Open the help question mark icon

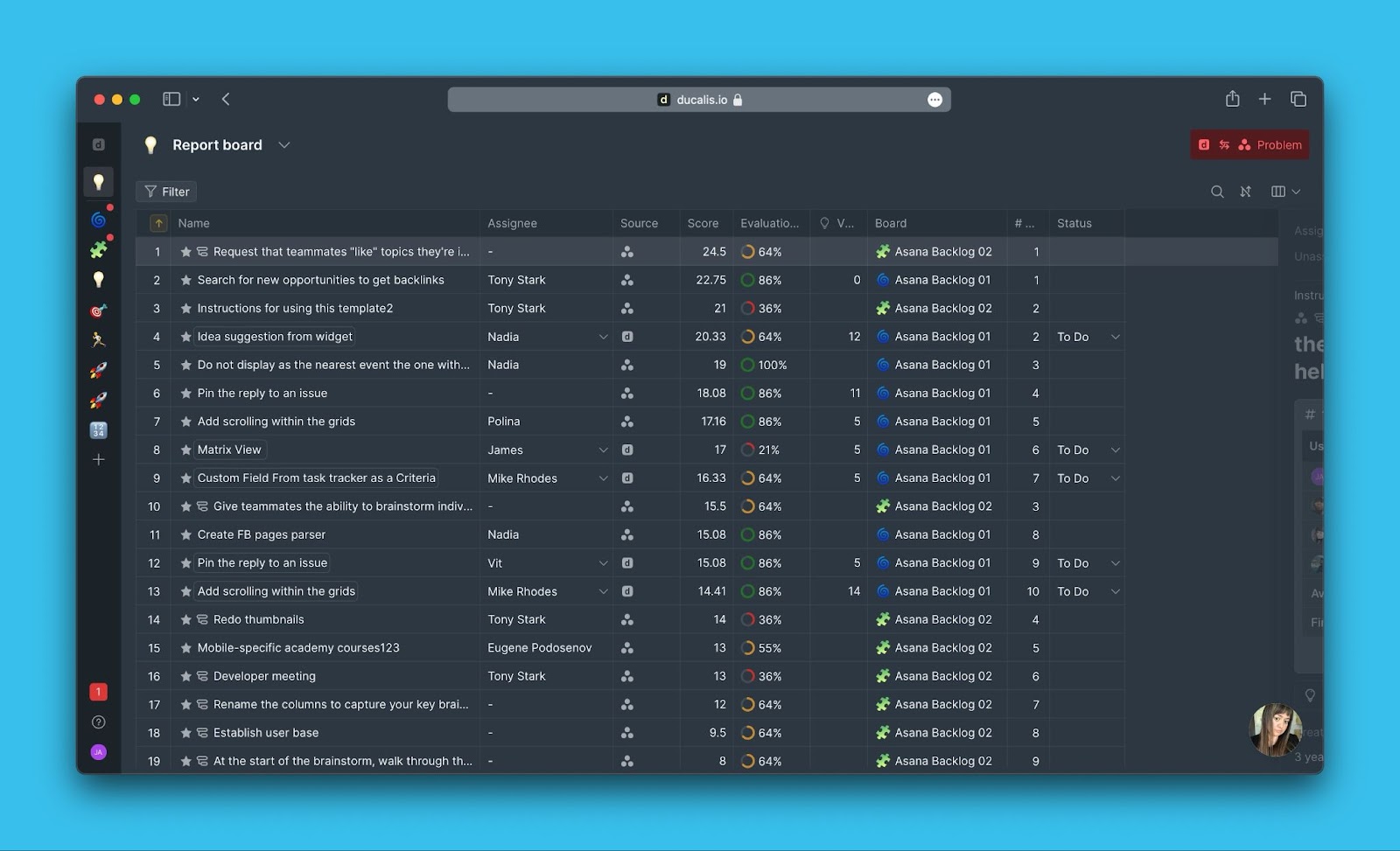[98, 722]
